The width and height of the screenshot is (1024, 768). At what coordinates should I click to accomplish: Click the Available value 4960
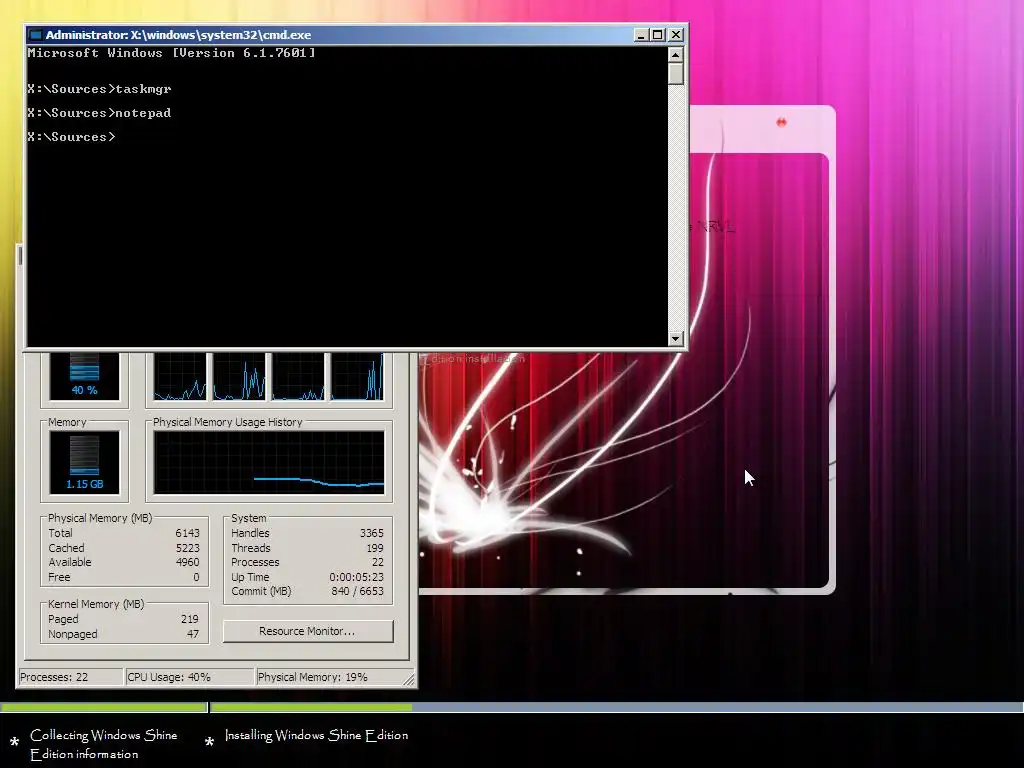pos(187,562)
